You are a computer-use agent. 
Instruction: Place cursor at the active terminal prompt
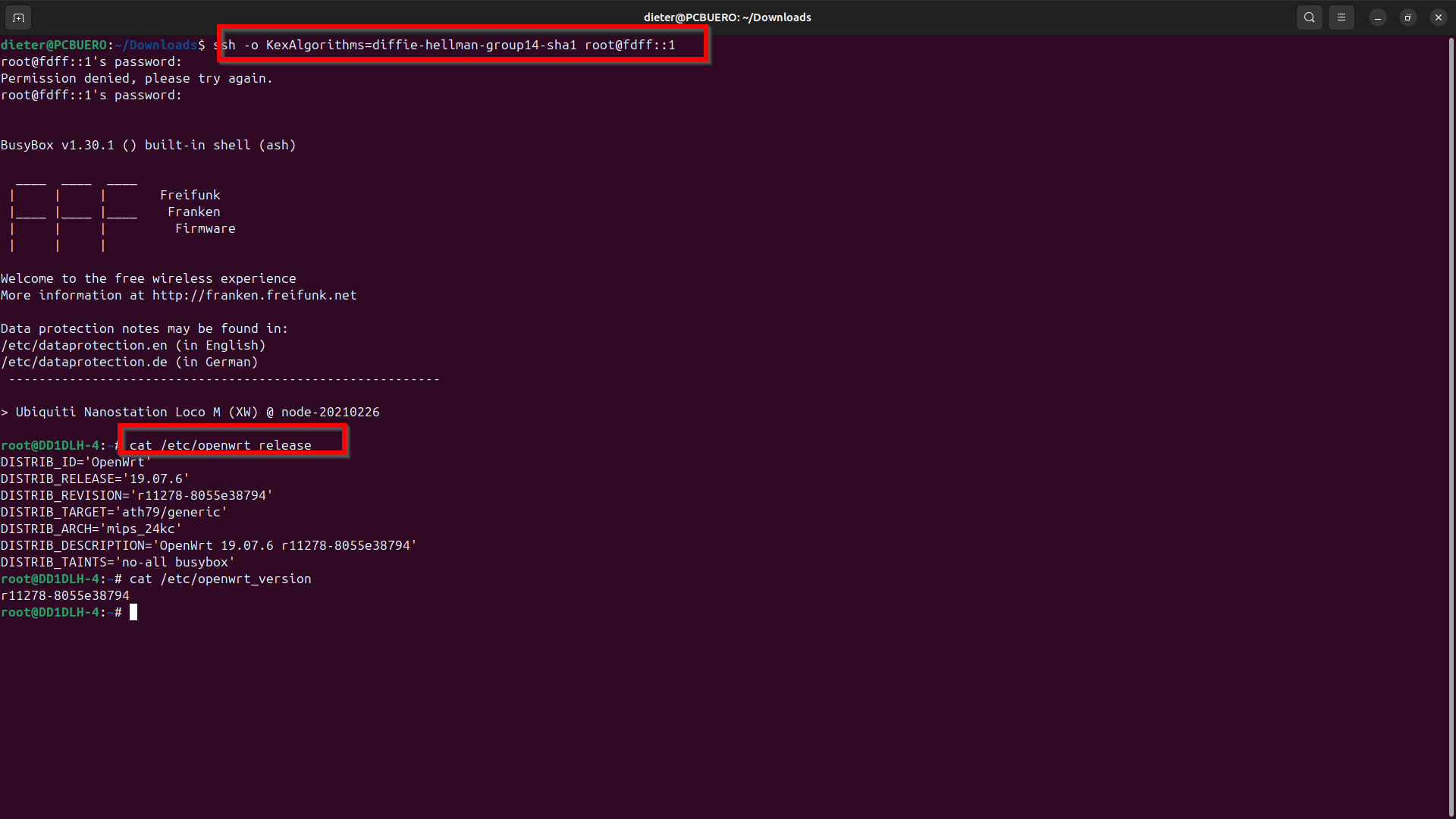(x=133, y=612)
